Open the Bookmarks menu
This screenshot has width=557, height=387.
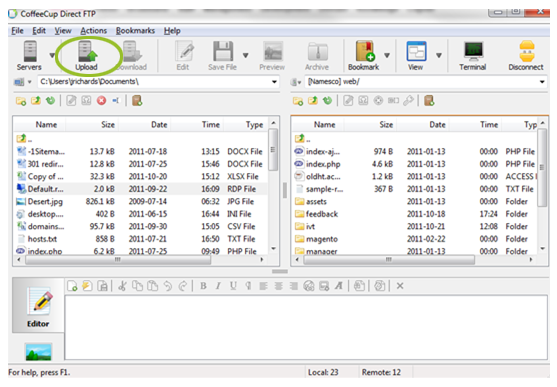point(135,31)
